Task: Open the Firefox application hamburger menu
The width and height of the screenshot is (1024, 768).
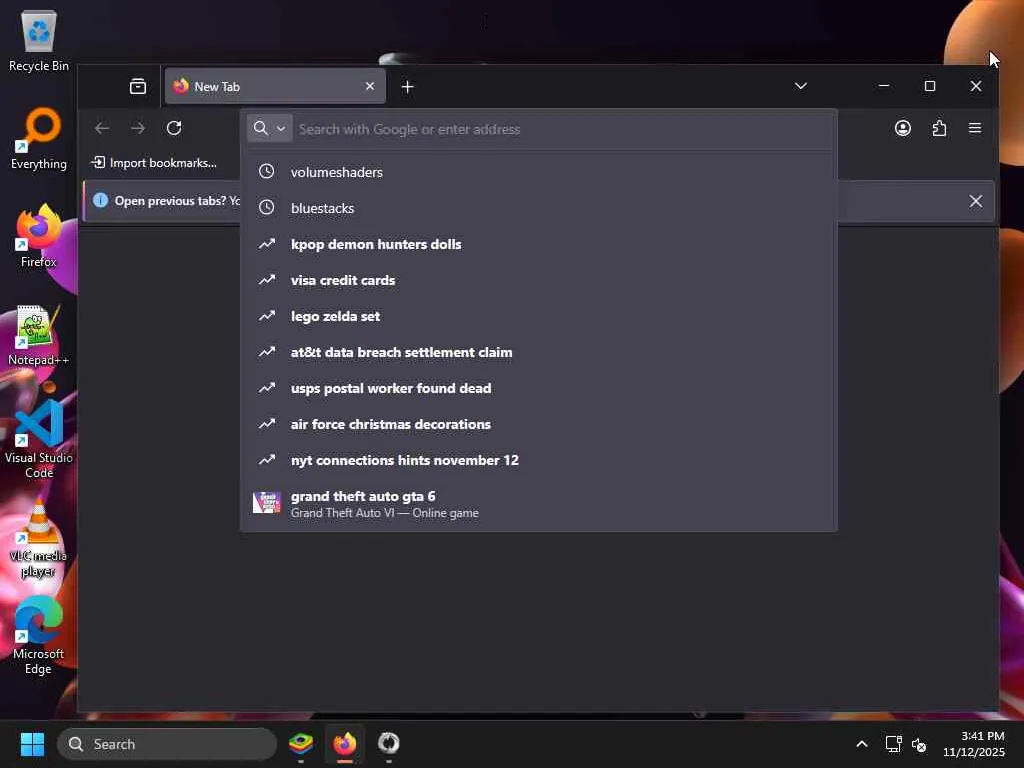Action: click(x=975, y=128)
